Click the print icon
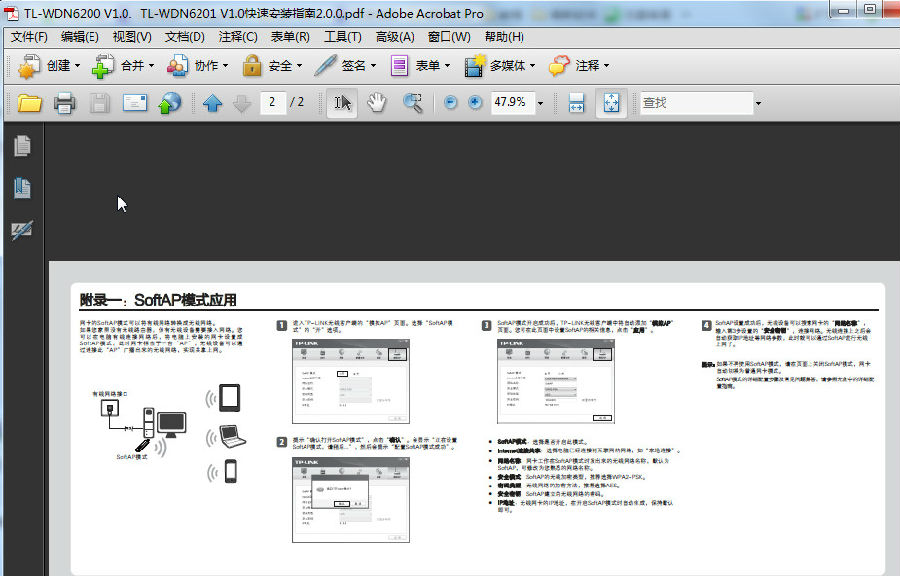 pos(64,103)
